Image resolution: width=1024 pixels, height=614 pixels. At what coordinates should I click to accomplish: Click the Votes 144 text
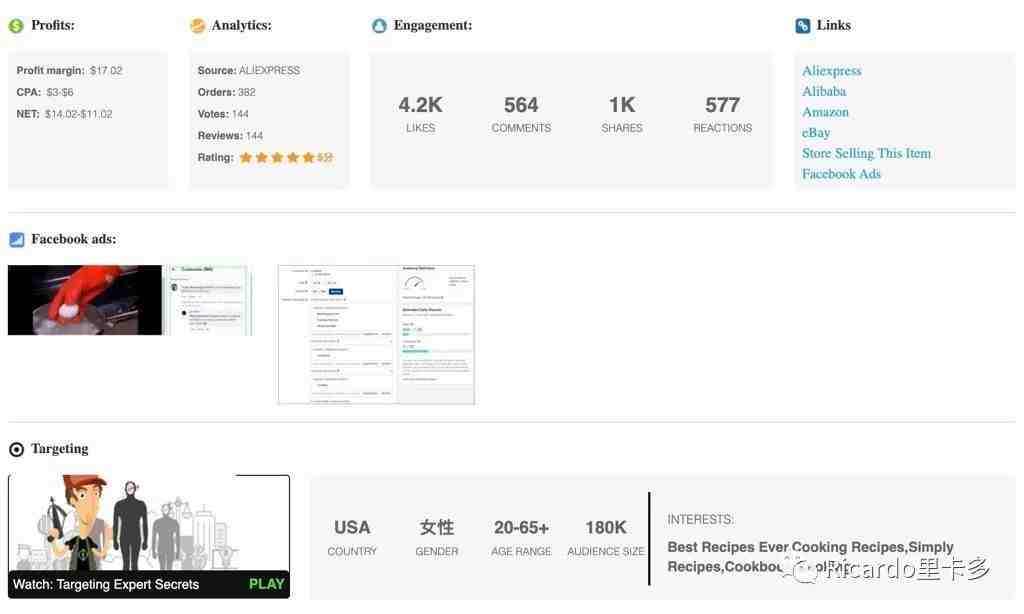pos(223,114)
